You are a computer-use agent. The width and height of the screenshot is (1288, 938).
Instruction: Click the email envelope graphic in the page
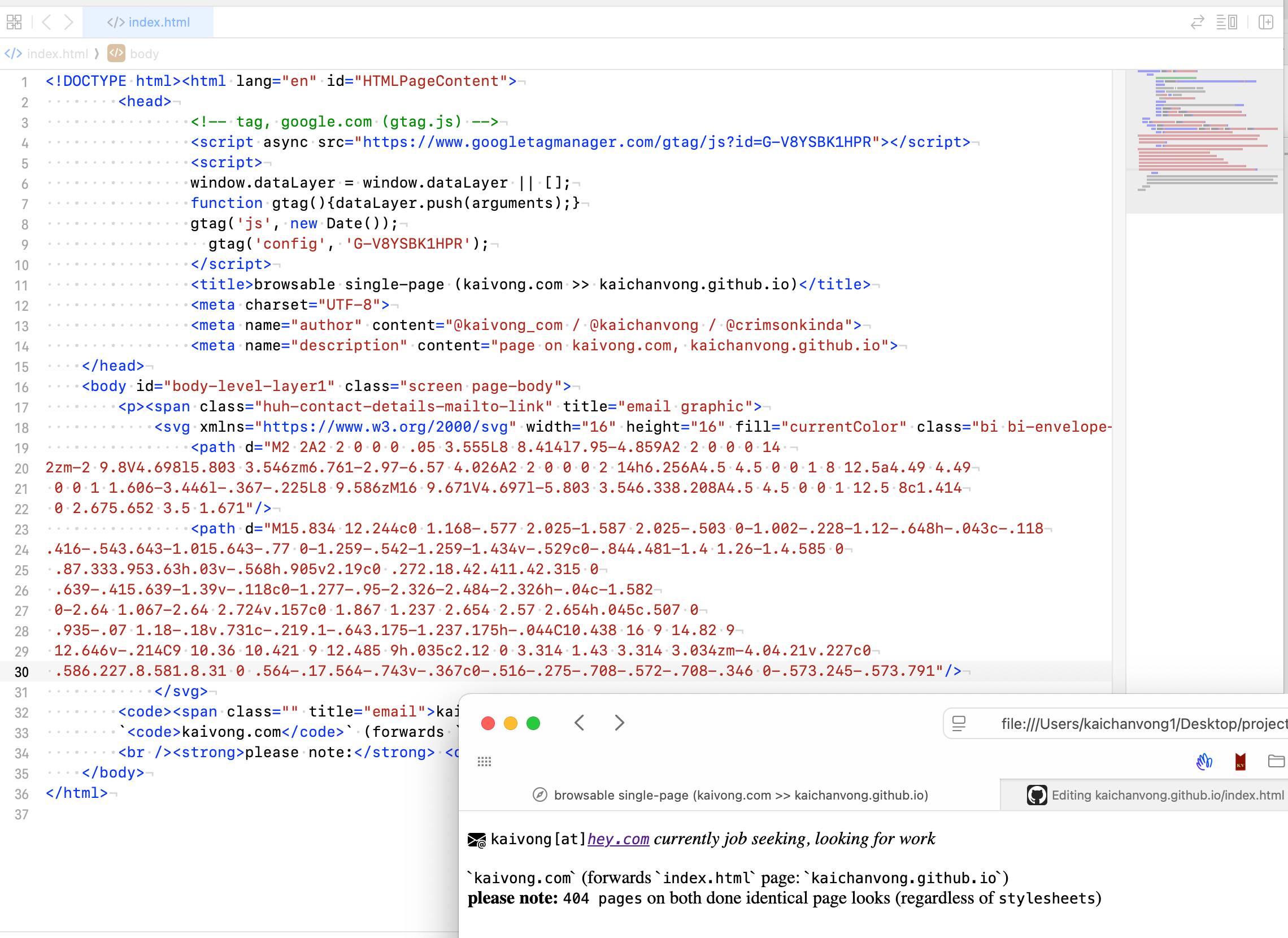pyautogui.click(x=476, y=840)
